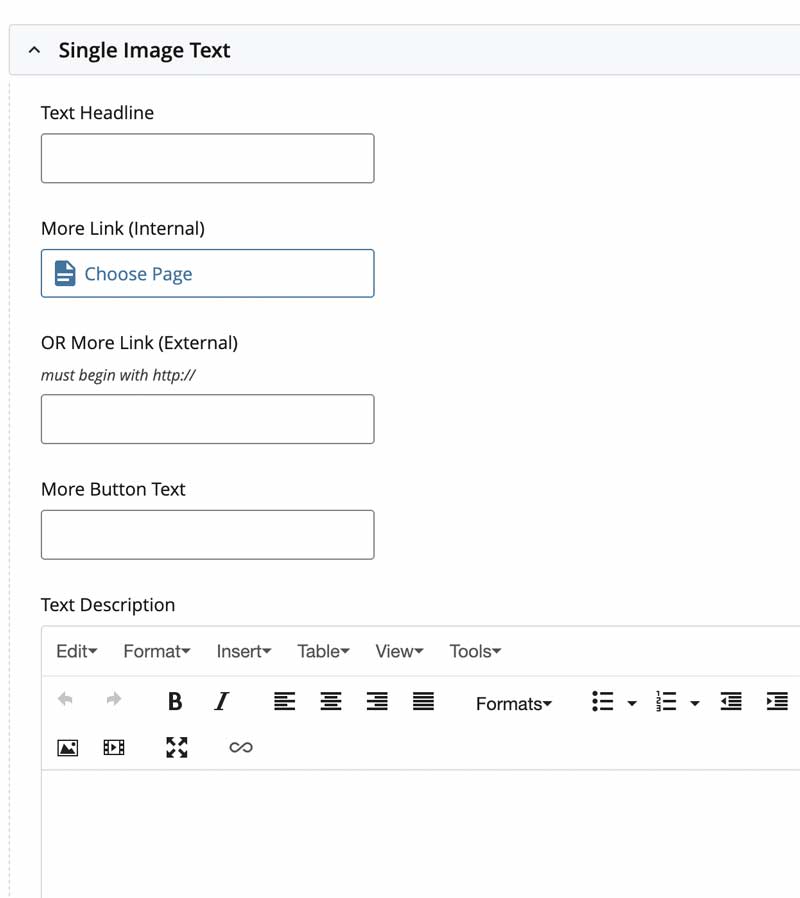Expand the bullet list style dropdown arrow
This screenshot has height=898, width=800.
(632, 704)
